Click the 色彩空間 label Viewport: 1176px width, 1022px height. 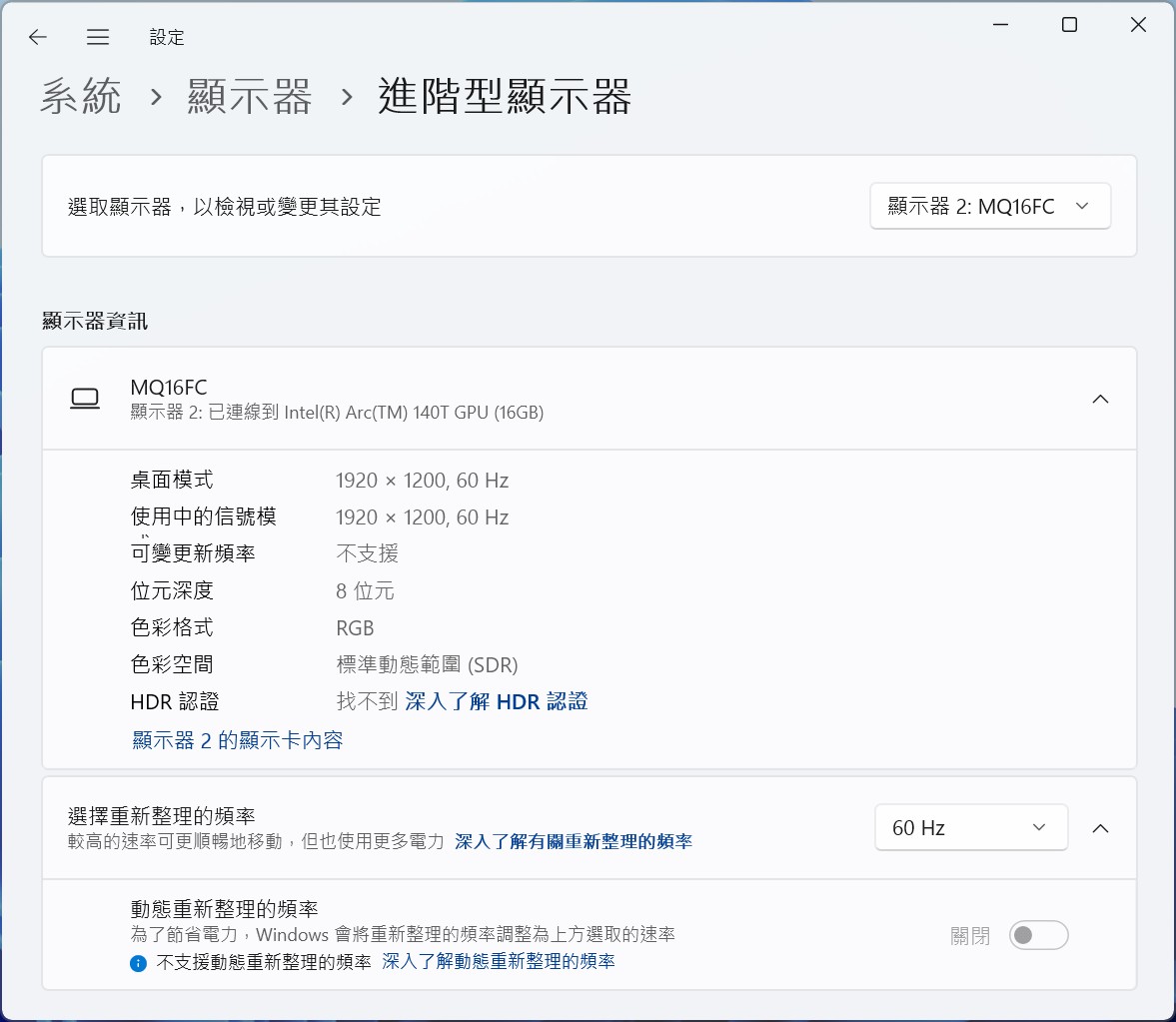pyautogui.click(x=172, y=665)
